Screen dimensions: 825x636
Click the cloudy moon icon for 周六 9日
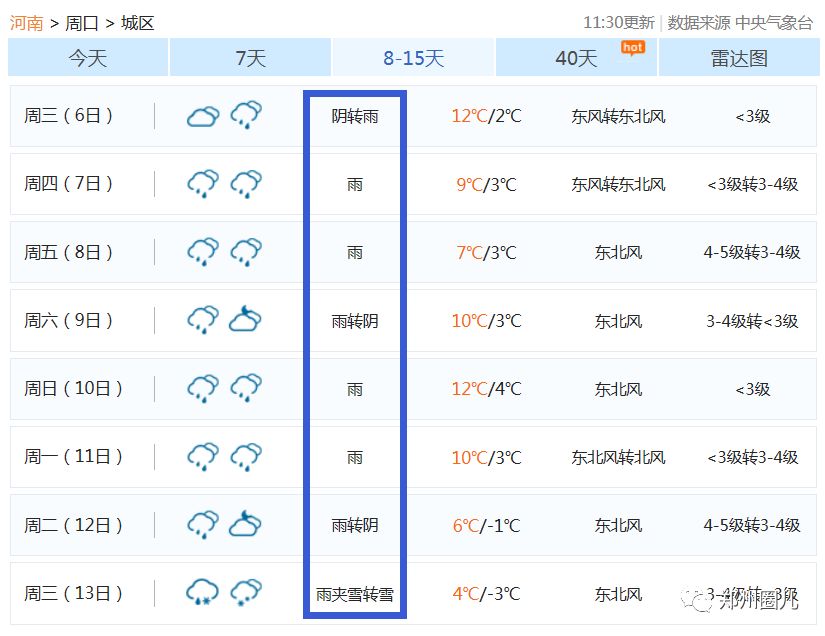click(246, 320)
